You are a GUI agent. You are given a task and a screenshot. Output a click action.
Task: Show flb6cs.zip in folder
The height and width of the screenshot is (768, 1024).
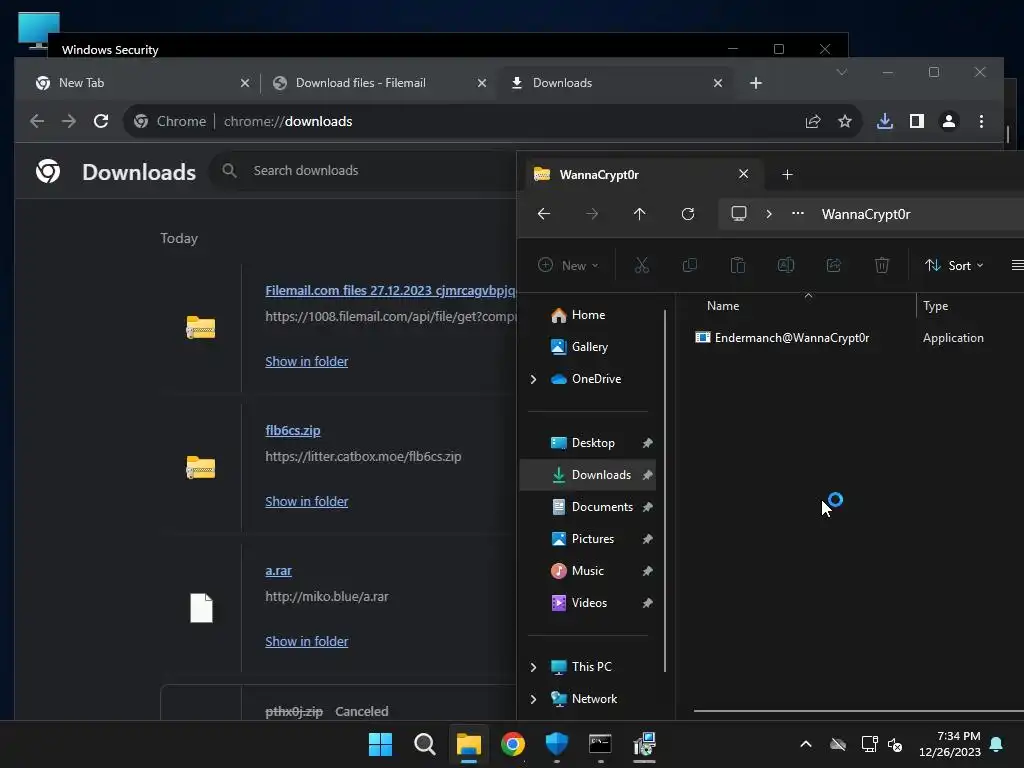[x=306, y=502]
